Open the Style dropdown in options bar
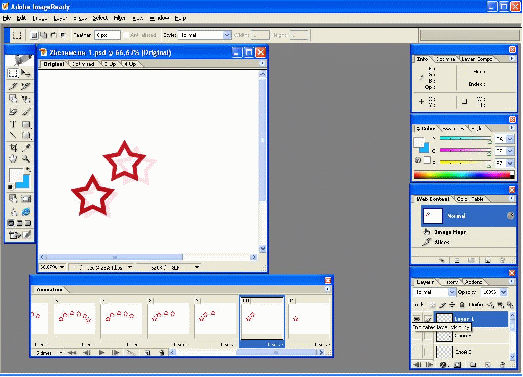523x377 pixels. pos(227,35)
